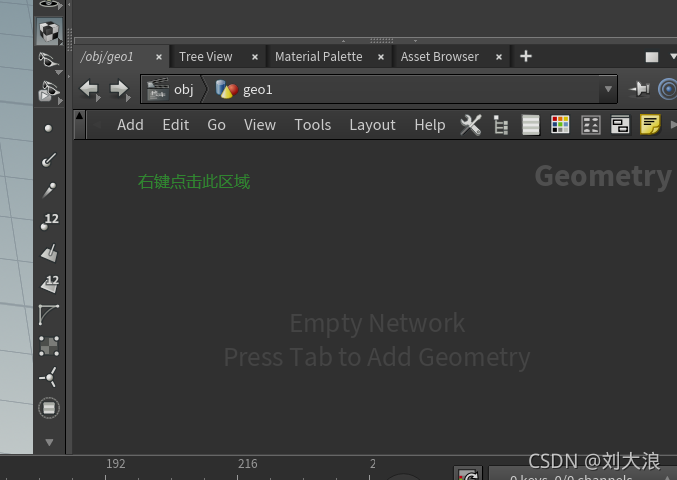Viewport: 677px width, 480px height.
Task: Expand more display options down arrow
Action: (x=49, y=442)
